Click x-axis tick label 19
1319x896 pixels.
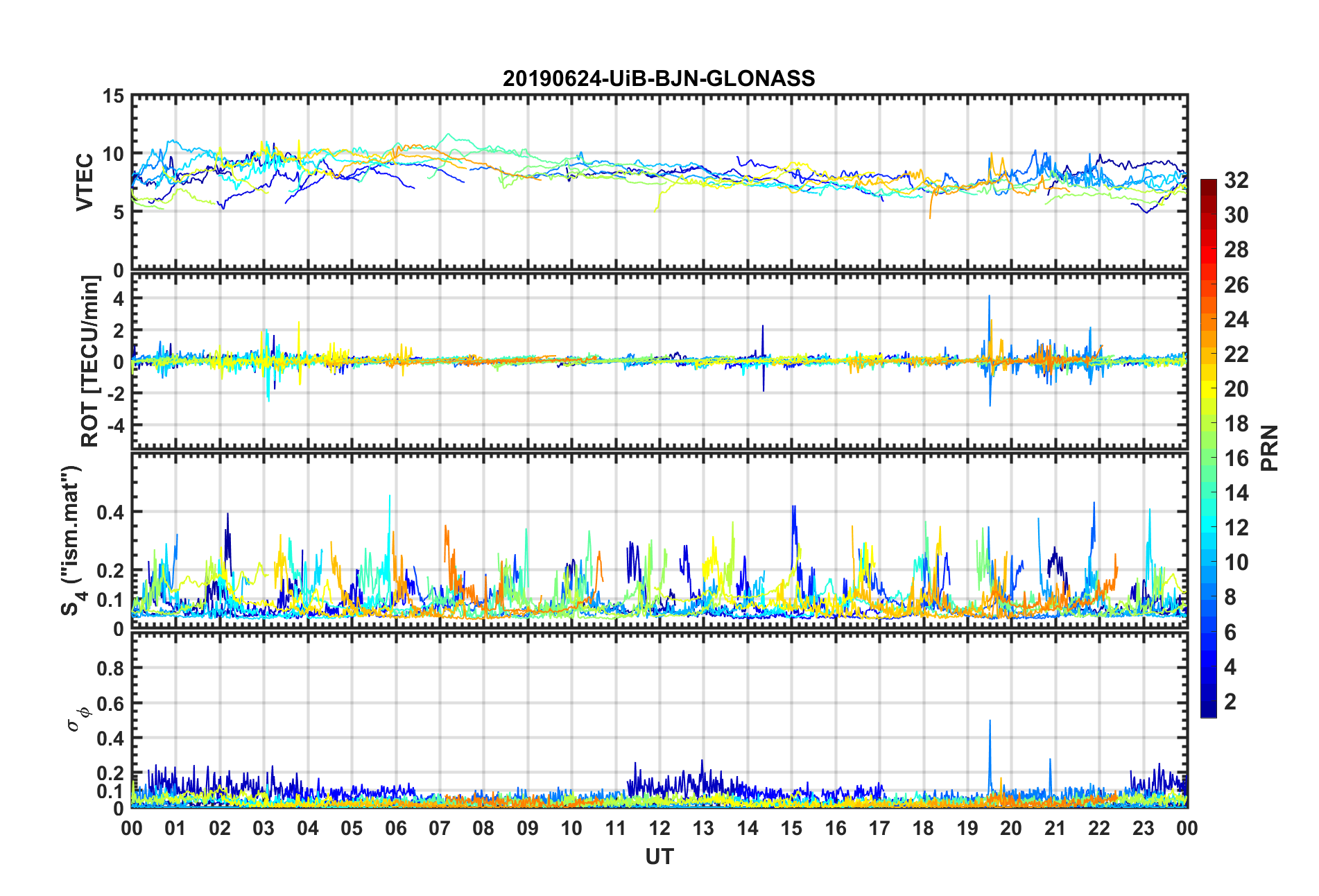(x=967, y=829)
